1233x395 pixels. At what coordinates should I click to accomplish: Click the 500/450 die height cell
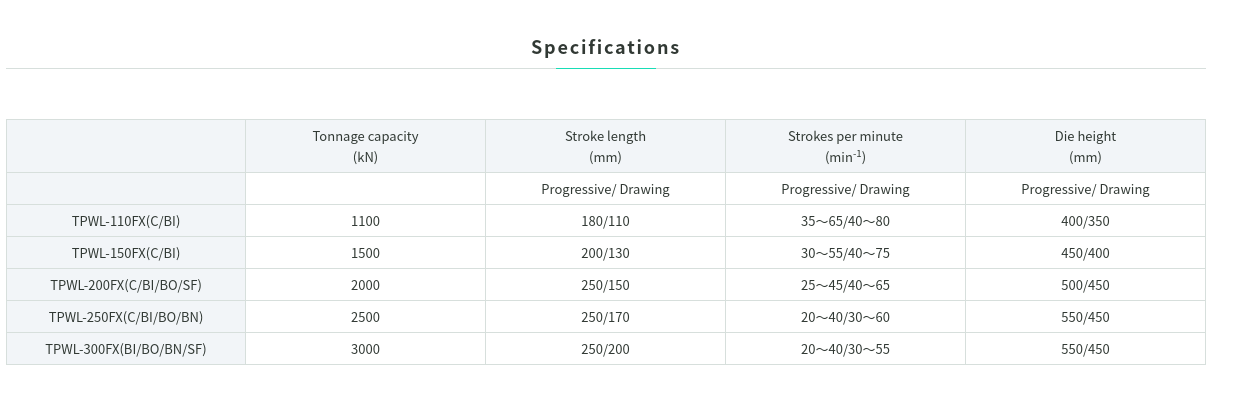pos(1086,285)
